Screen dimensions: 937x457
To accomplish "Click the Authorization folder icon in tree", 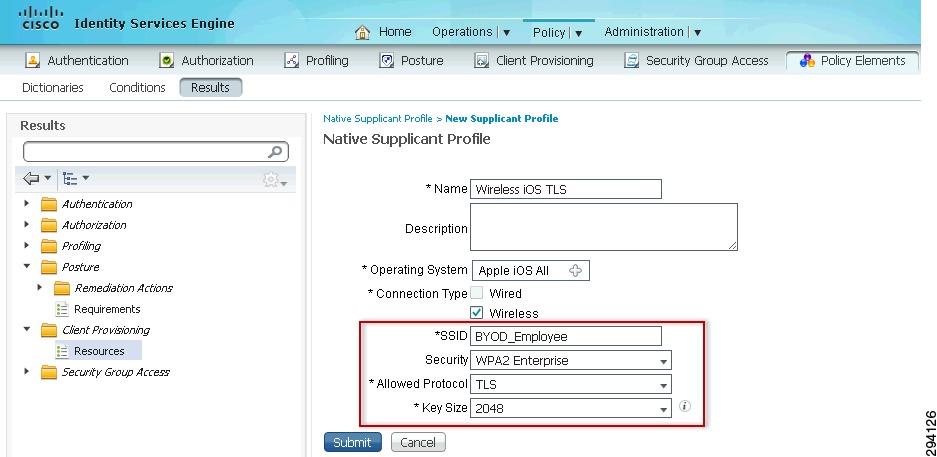I will point(49,225).
